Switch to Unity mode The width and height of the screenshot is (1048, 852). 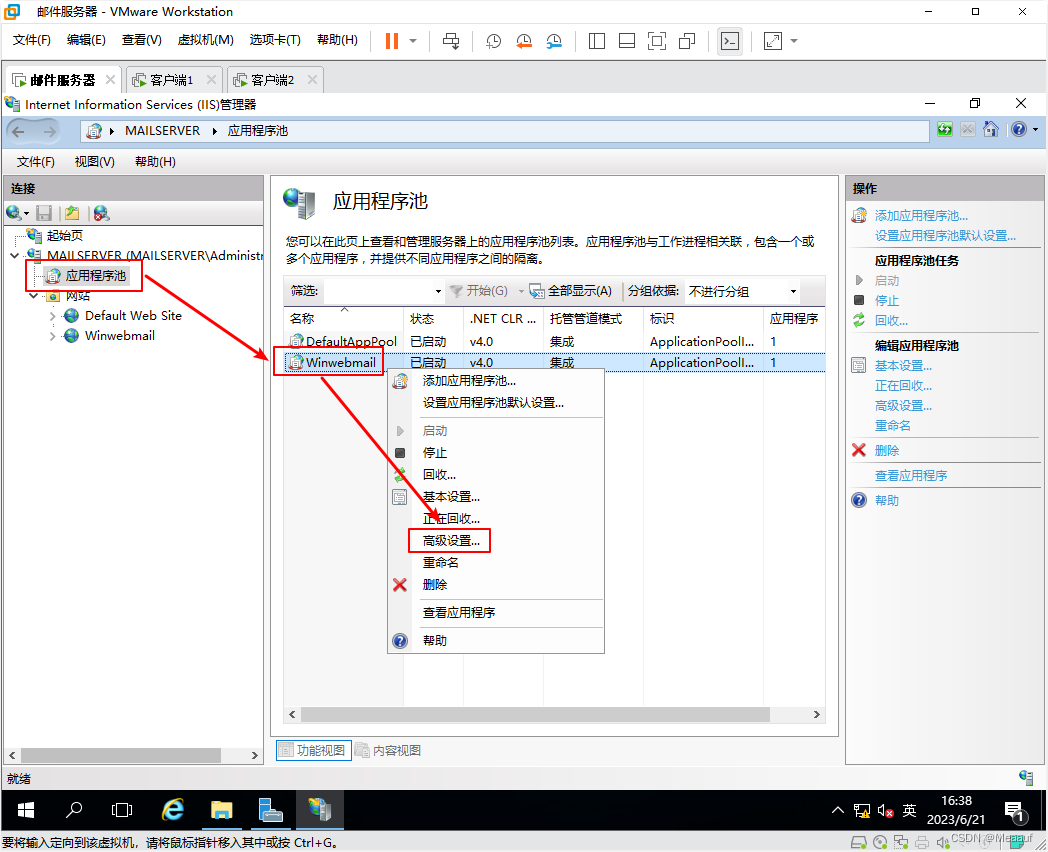pos(687,41)
